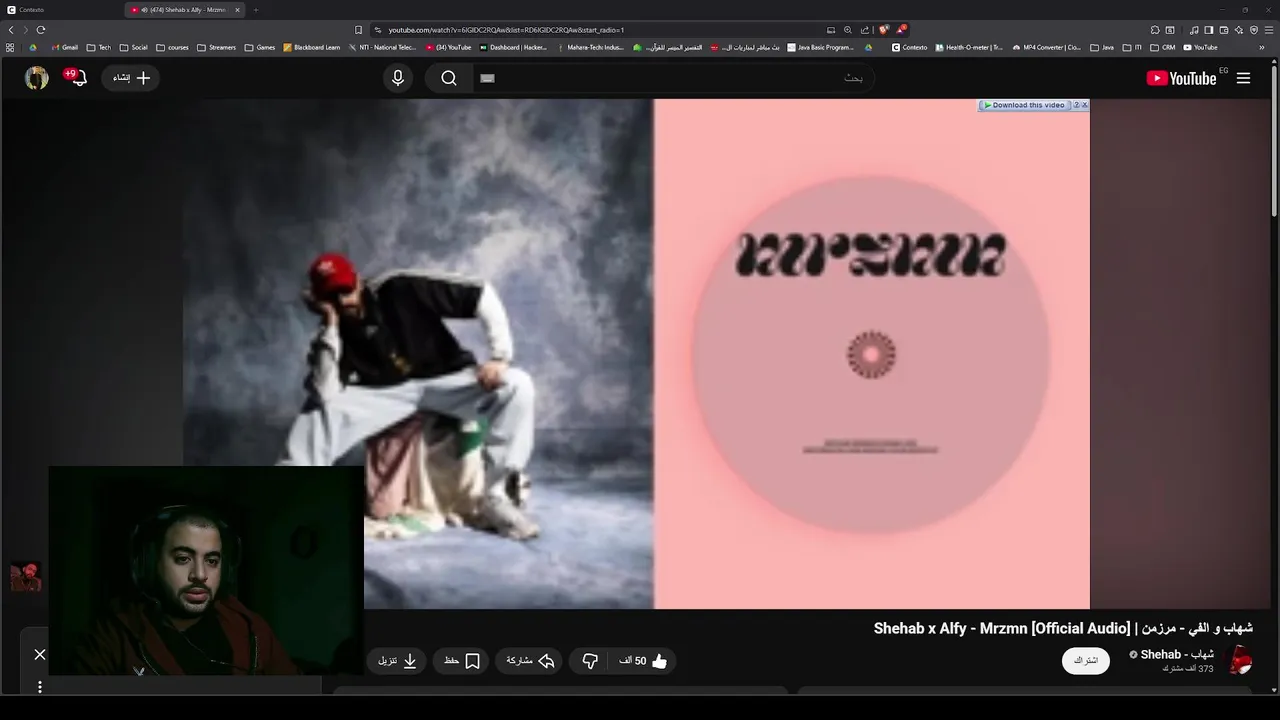This screenshot has height=720, width=1280.
Task: Expand the Tech bookmarks folder
Action: pyautogui.click(x=99, y=47)
